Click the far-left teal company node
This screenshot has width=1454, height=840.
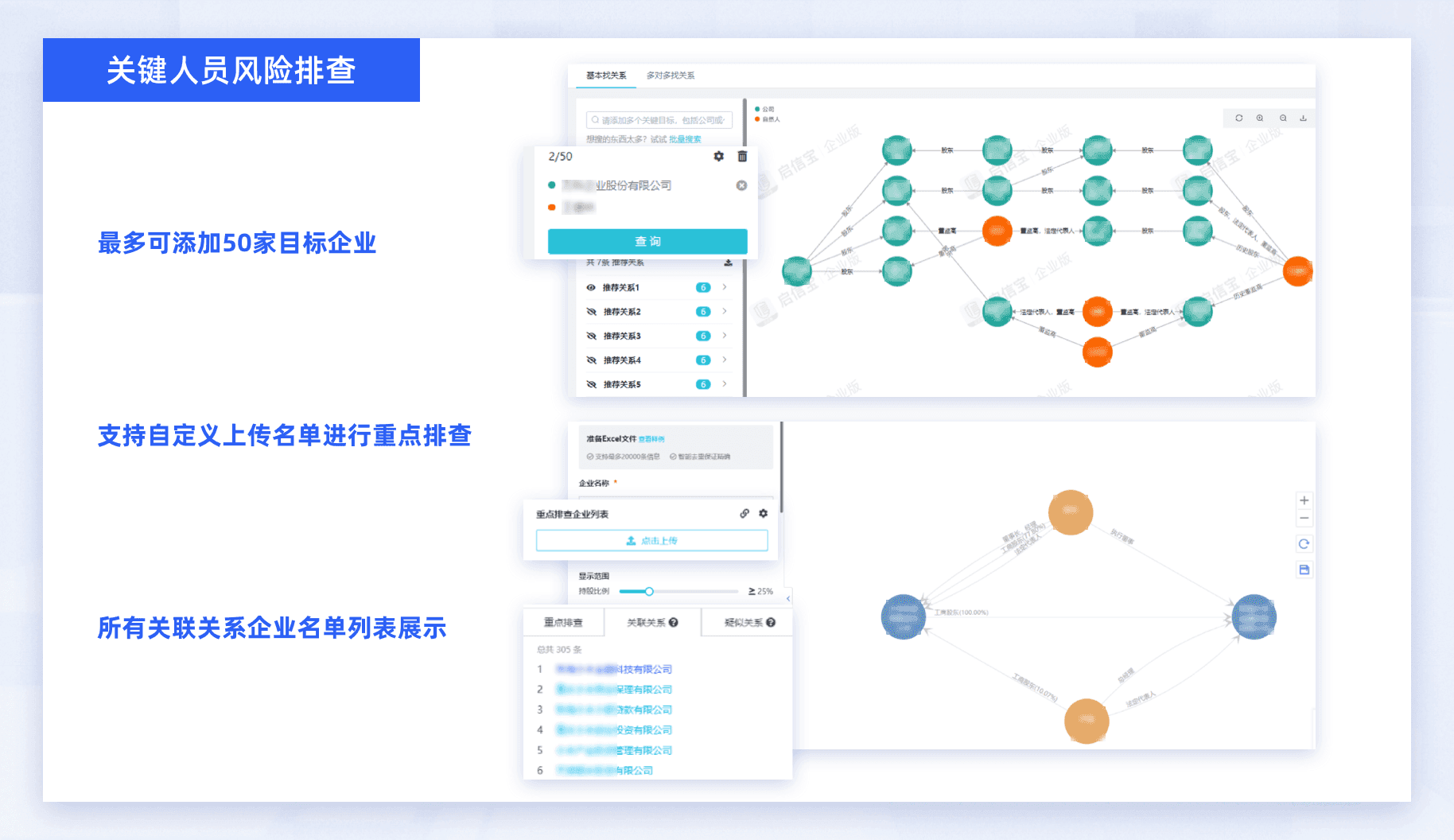tap(796, 271)
